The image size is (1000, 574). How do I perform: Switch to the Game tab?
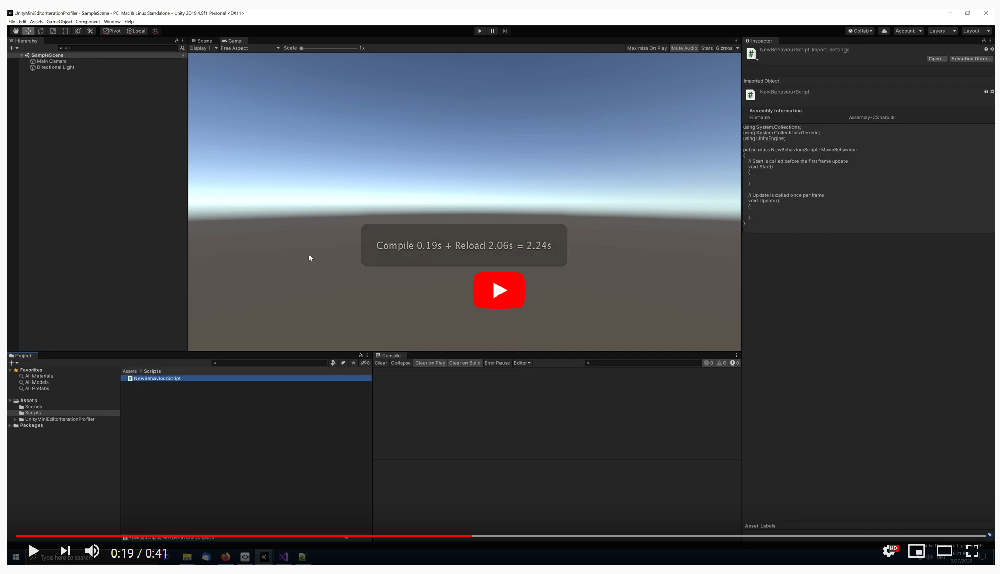(x=232, y=41)
